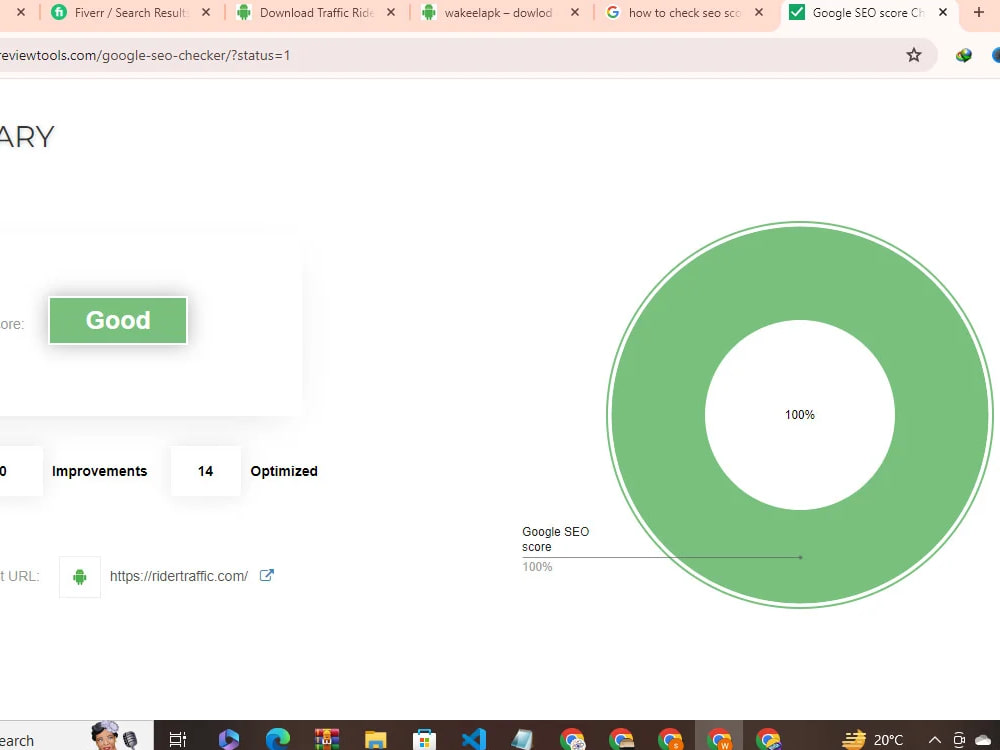Click the Google SEO score chart label
This screenshot has height=750, width=1000.
(x=555, y=540)
